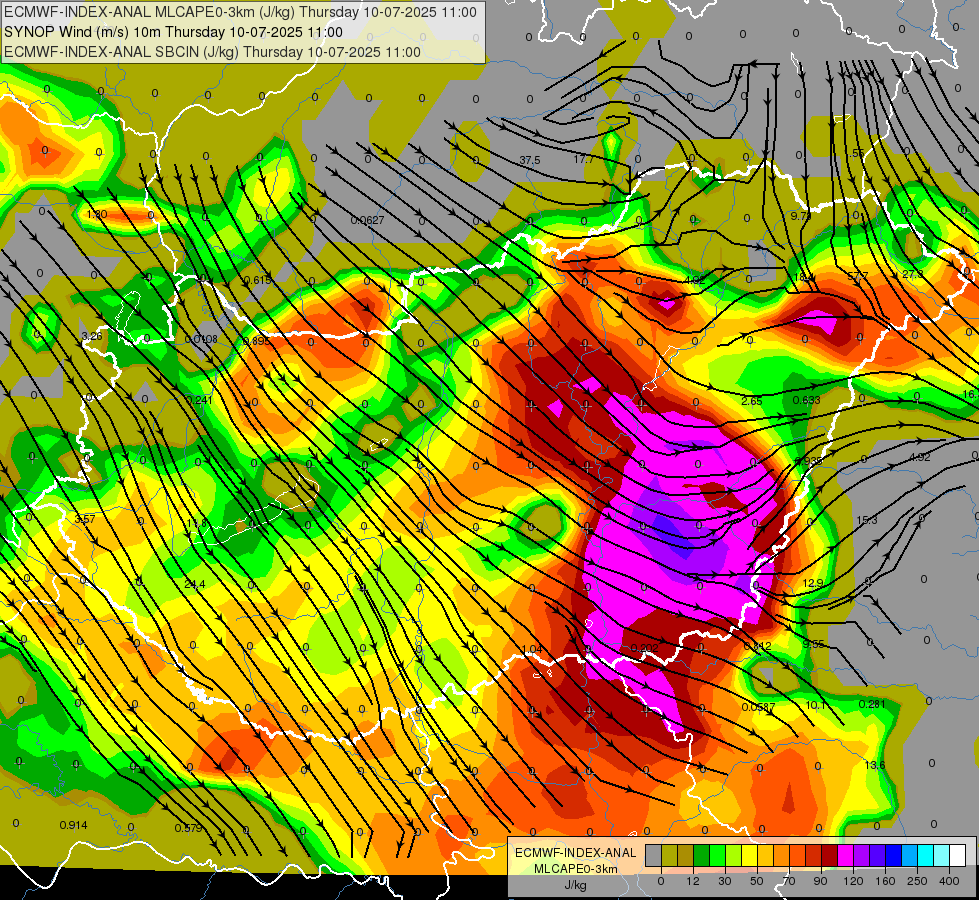Click the legend tick label 400
This screenshot has width=979, height=900.
point(949,881)
